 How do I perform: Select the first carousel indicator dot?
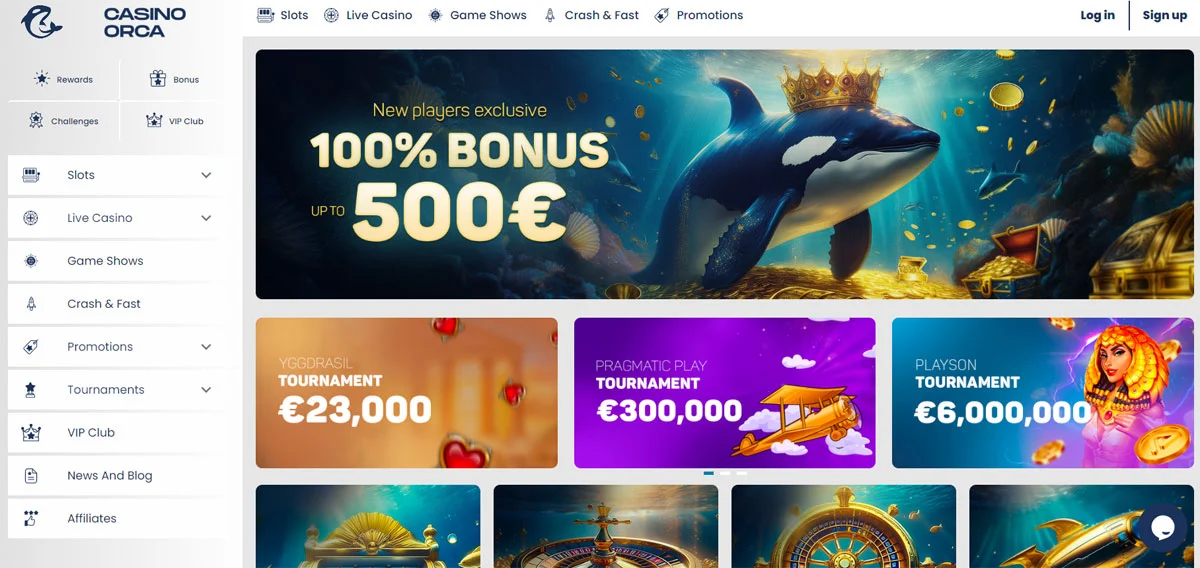coord(709,473)
